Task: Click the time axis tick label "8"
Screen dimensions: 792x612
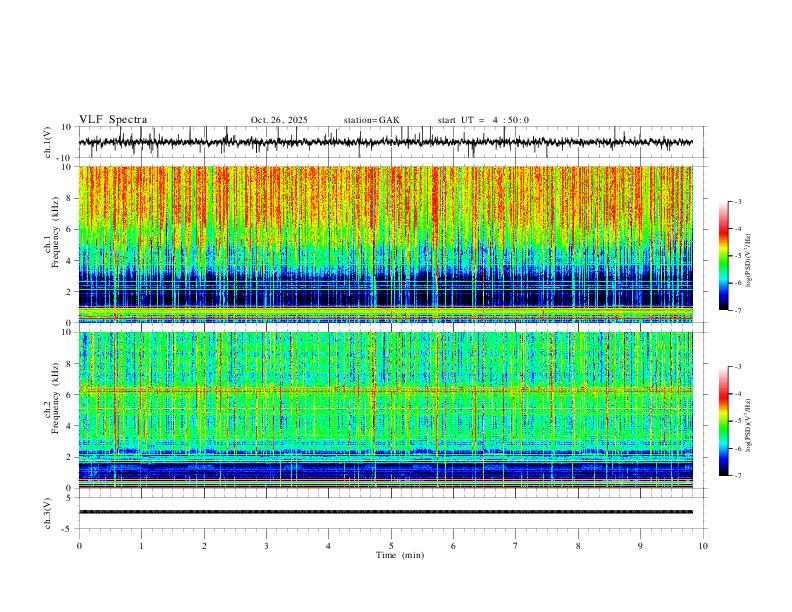Action: 578,546
